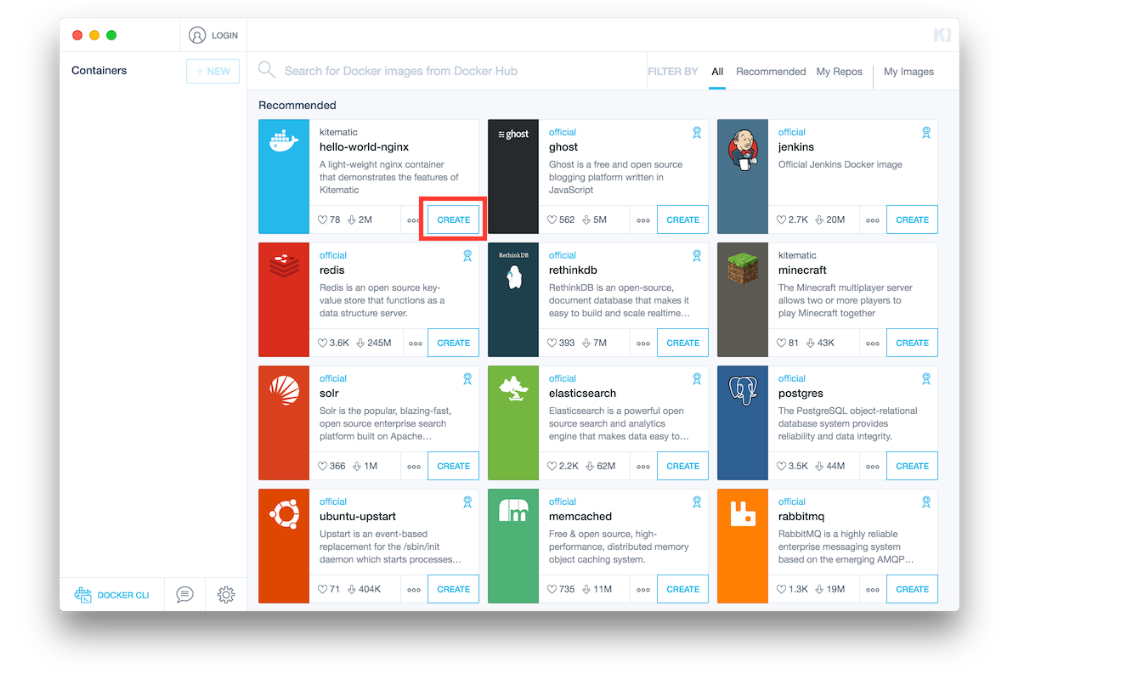Click the heart icon on redis card

[322, 343]
